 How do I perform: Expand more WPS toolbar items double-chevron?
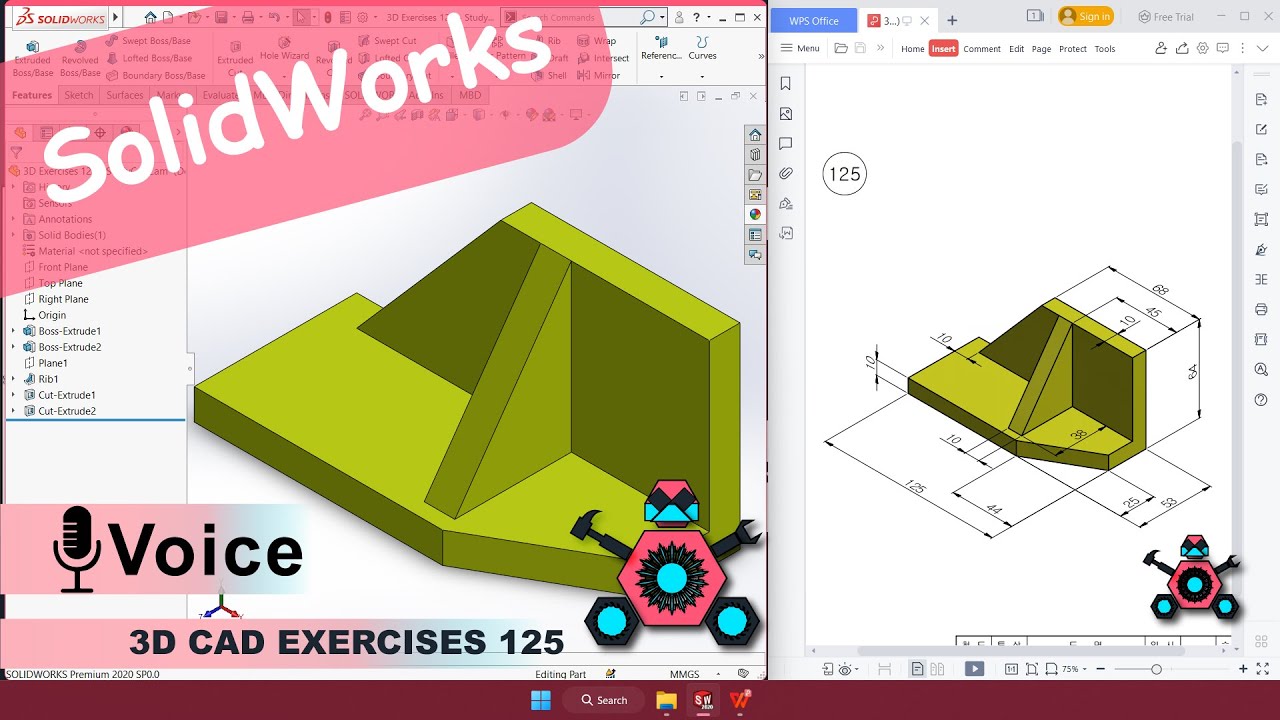click(880, 48)
